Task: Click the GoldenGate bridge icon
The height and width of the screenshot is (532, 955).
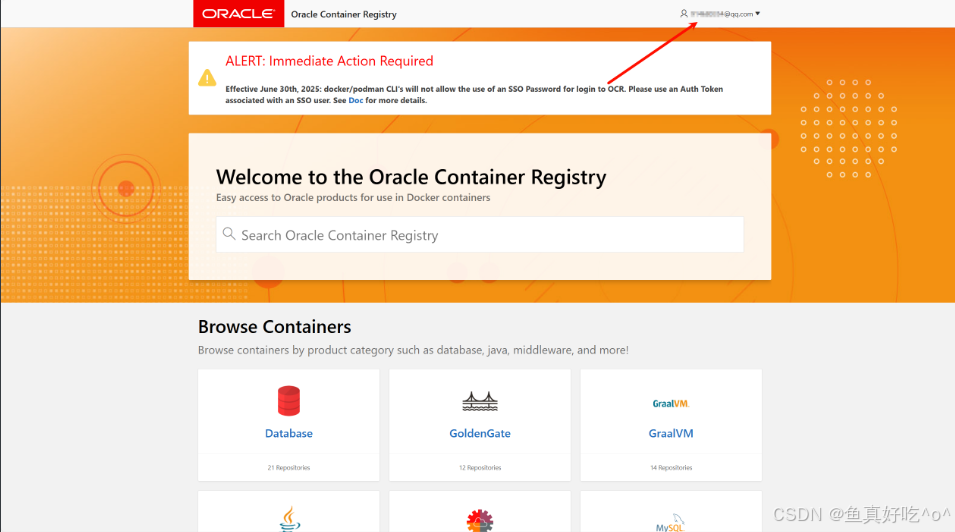Action: [x=480, y=401]
